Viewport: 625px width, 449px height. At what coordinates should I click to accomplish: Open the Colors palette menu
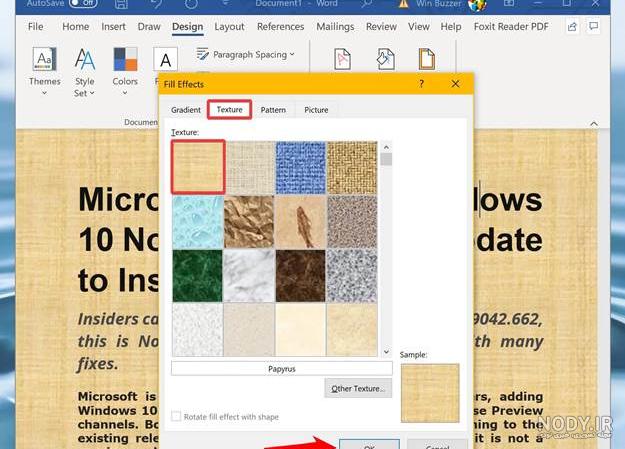click(x=125, y=70)
